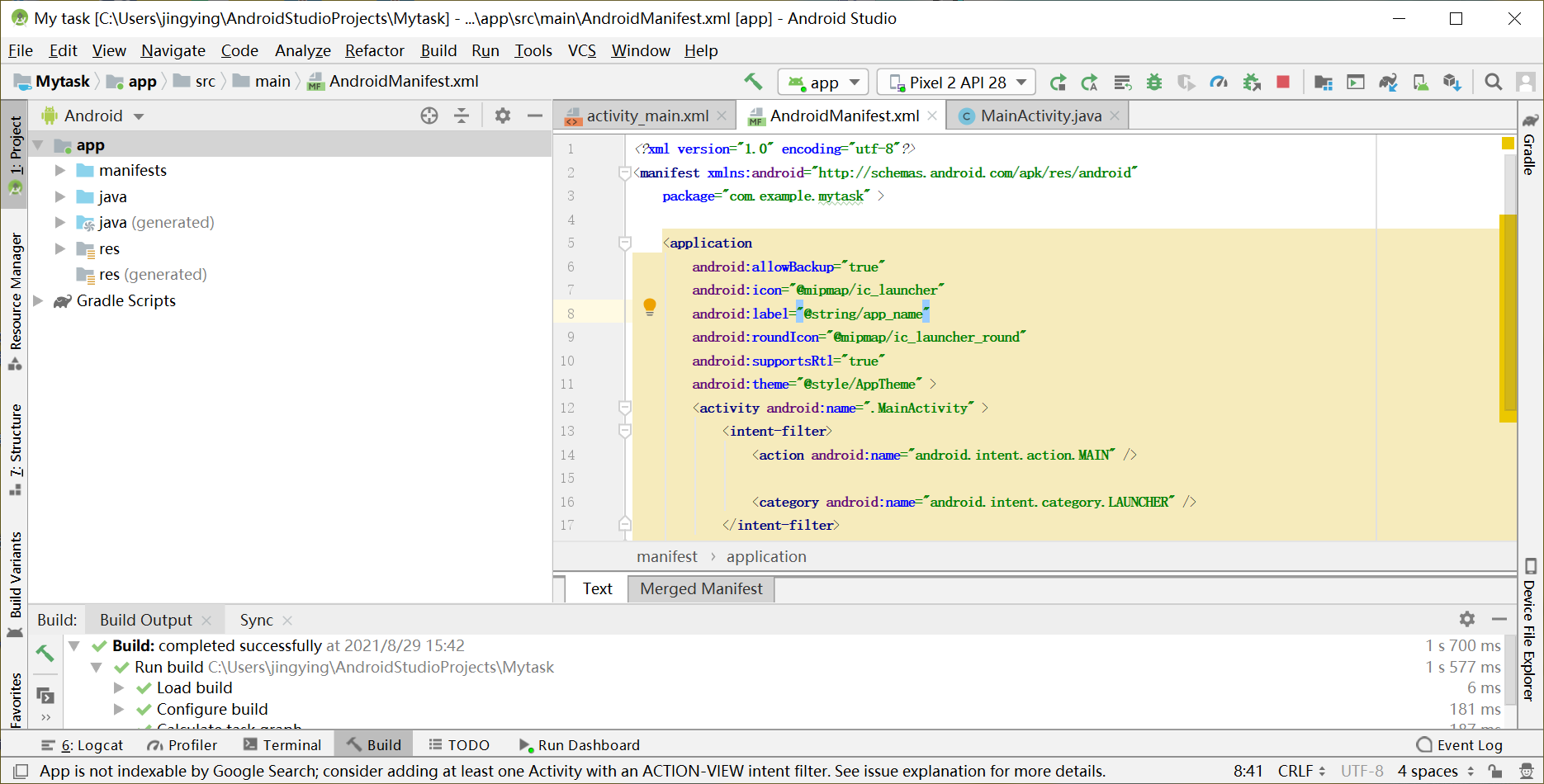Image resolution: width=1544 pixels, height=784 pixels.
Task: Open AVD Manager icon in toolbar
Action: [x=1420, y=83]
